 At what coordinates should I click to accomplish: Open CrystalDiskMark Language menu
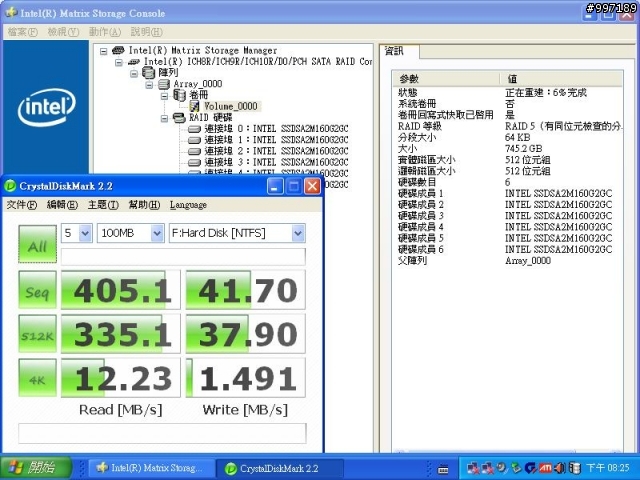(x=188, y=205)
